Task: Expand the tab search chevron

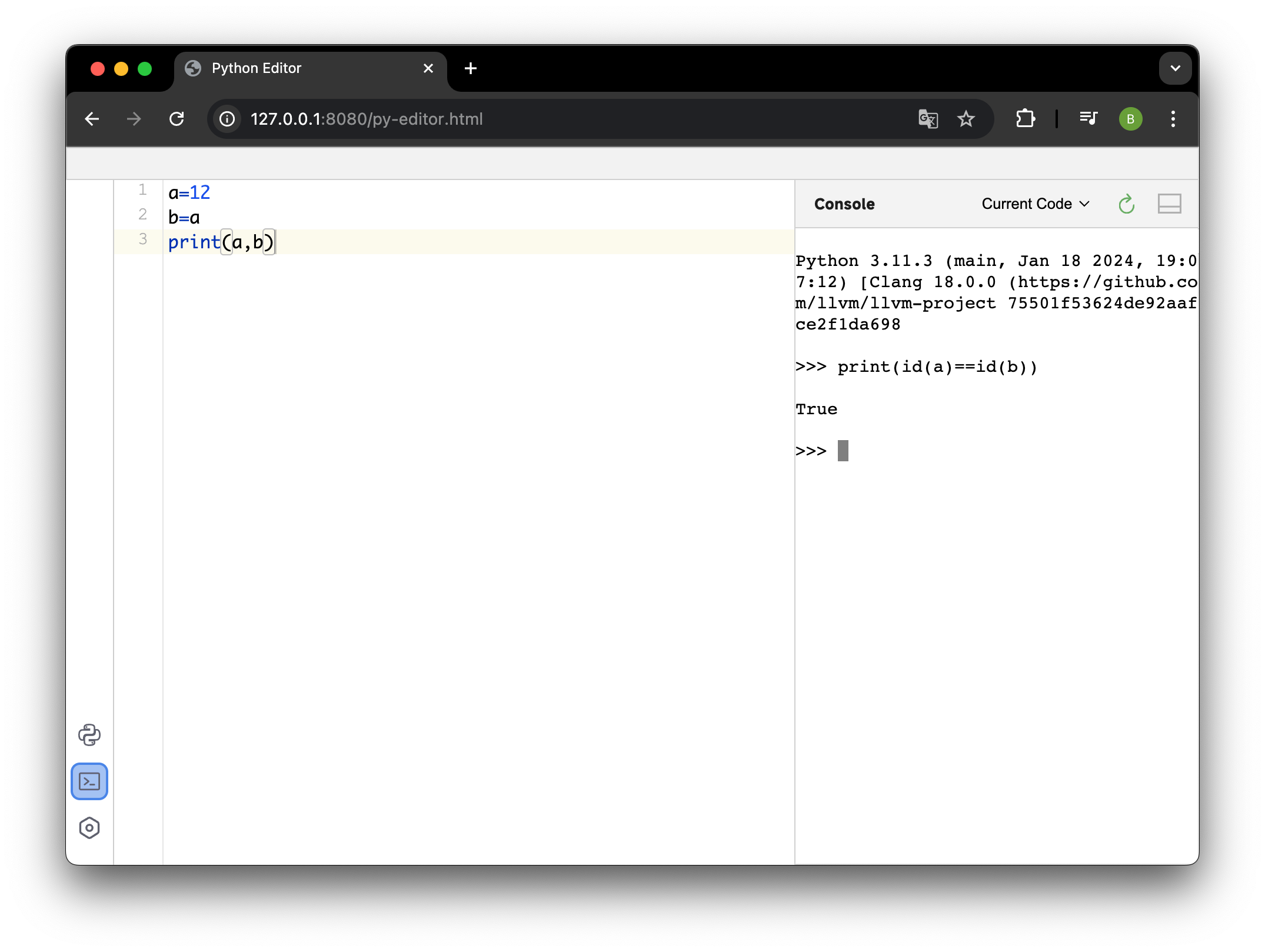Action: click(1175, 68)
